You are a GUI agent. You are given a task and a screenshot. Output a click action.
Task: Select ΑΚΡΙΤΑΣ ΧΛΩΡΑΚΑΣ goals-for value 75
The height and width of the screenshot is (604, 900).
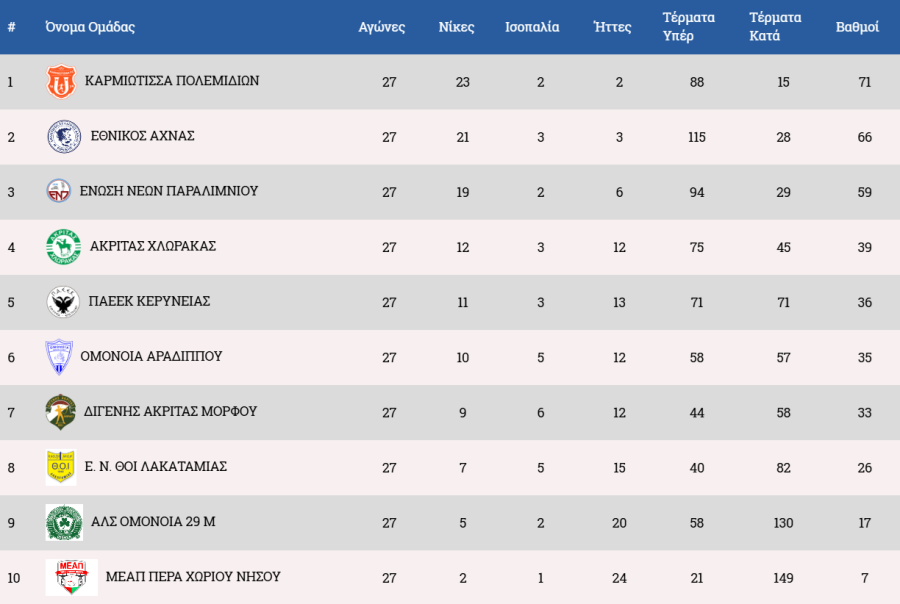(697, 247)
